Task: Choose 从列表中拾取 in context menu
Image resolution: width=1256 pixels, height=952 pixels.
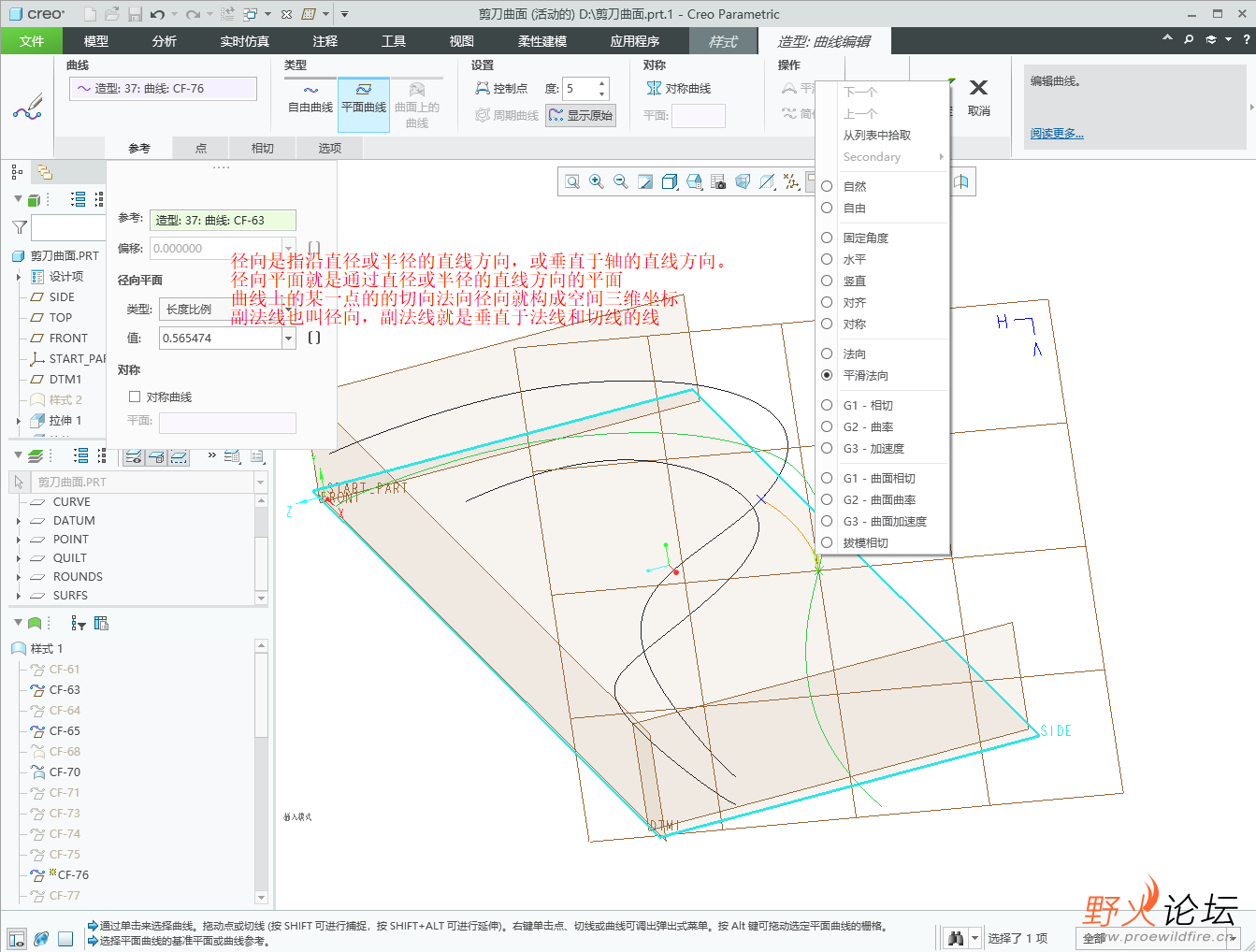Action: (x=877, y=136)
